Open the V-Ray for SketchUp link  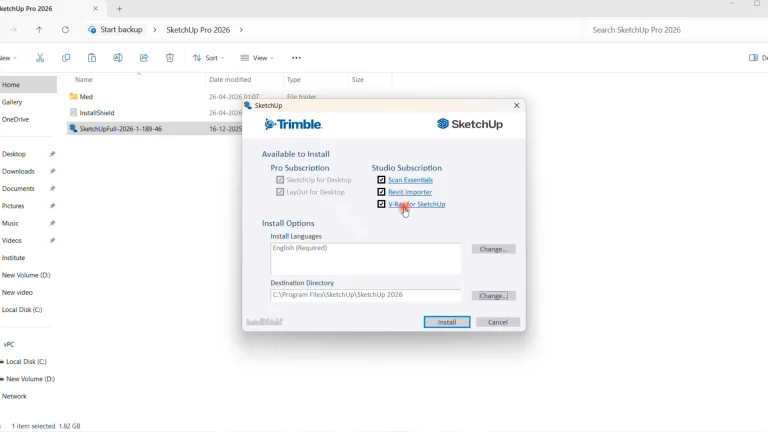coord(417,204)
